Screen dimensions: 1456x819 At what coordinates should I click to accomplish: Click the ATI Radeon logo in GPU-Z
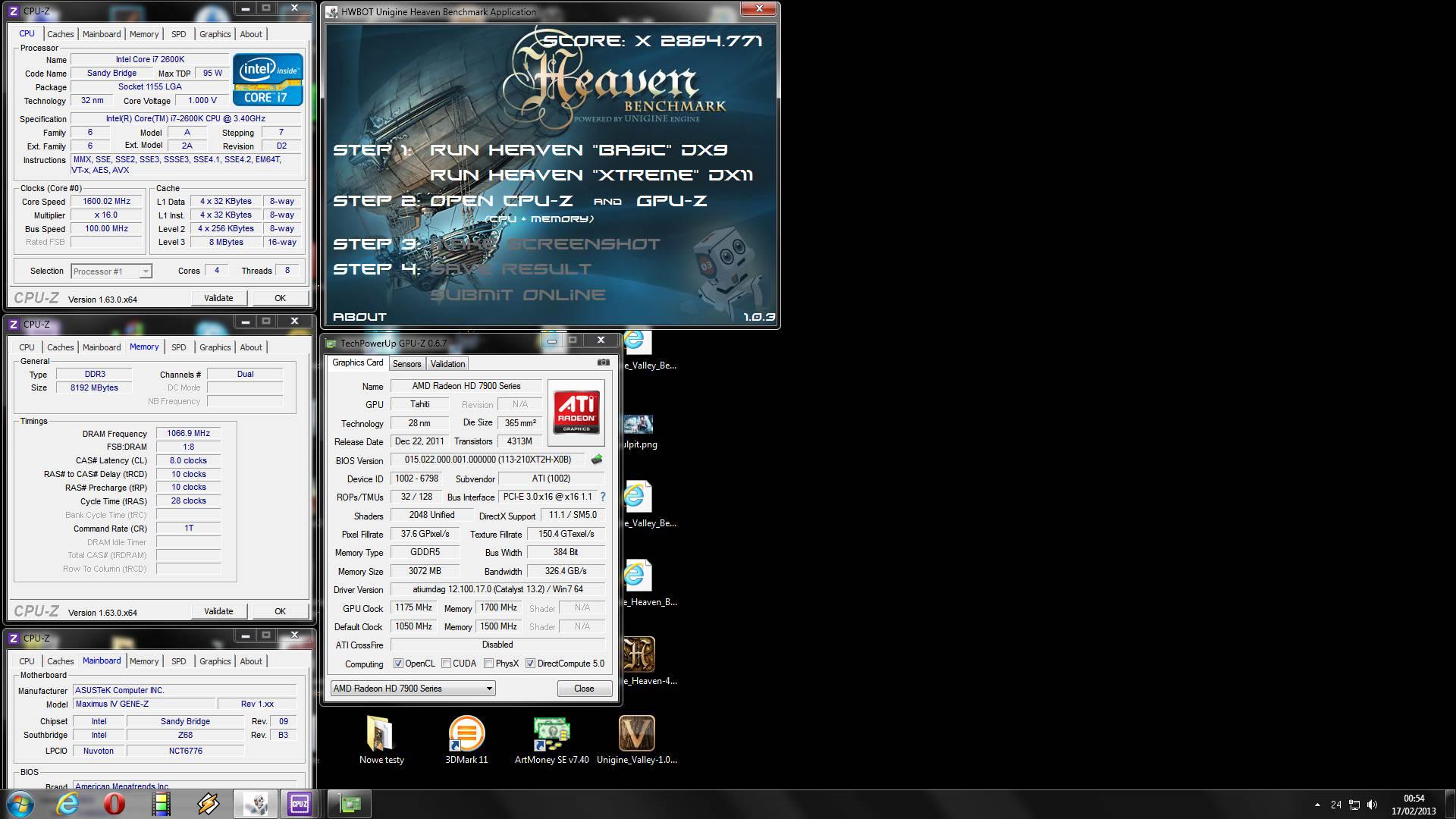(x=576, y=413)
